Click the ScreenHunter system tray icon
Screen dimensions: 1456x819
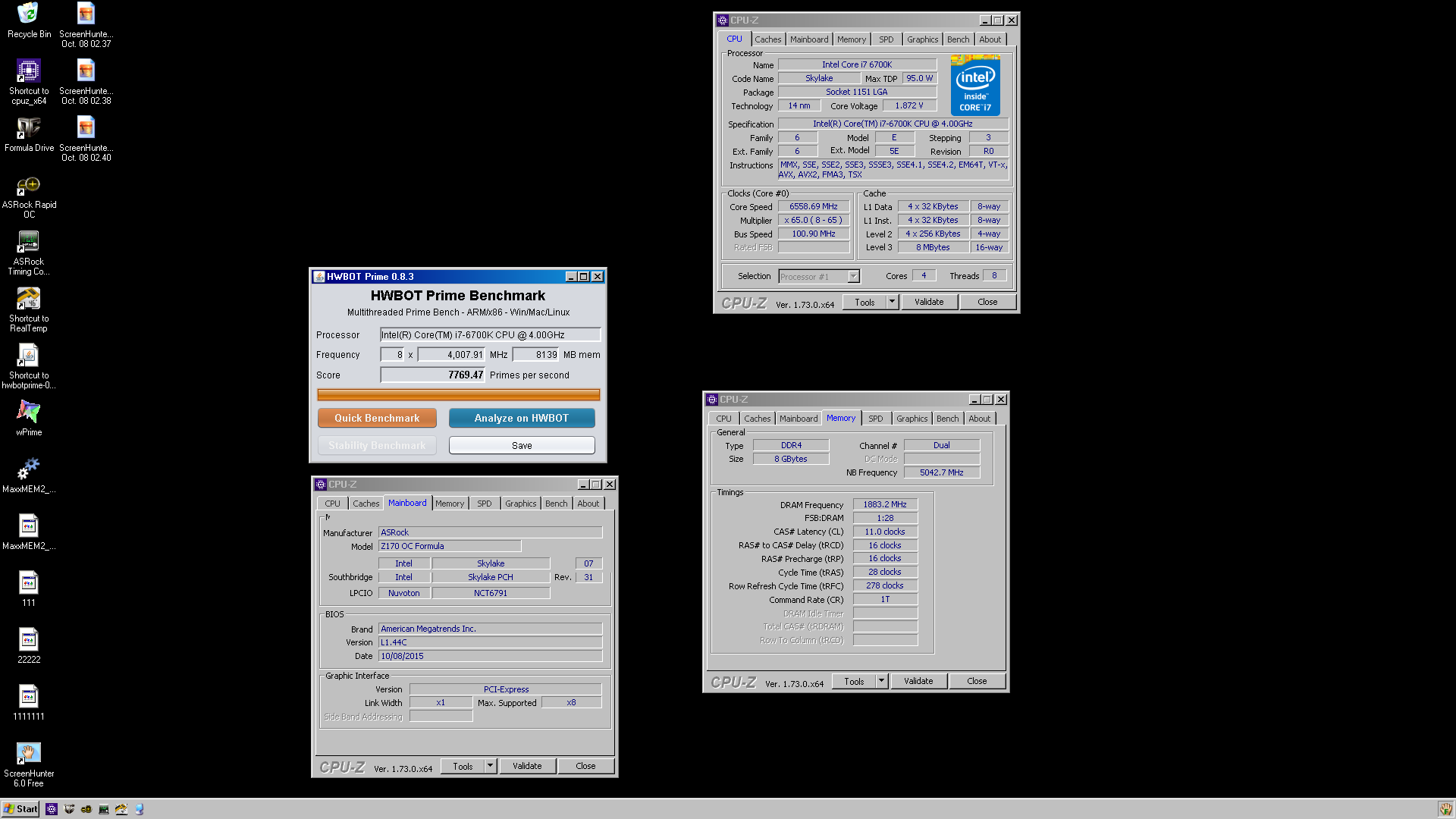1445,809
